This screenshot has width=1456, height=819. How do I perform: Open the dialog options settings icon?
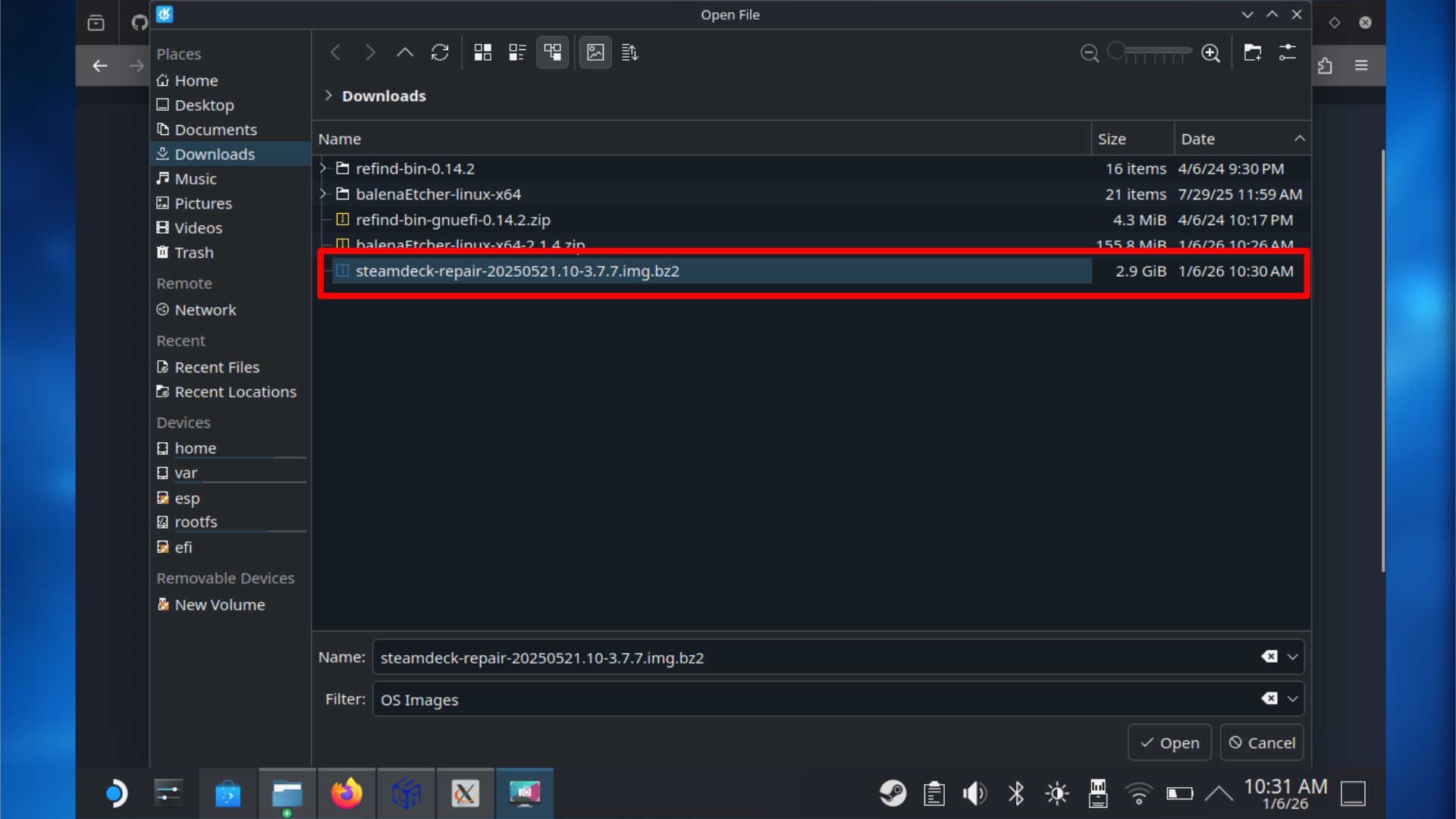point(1288,52)
